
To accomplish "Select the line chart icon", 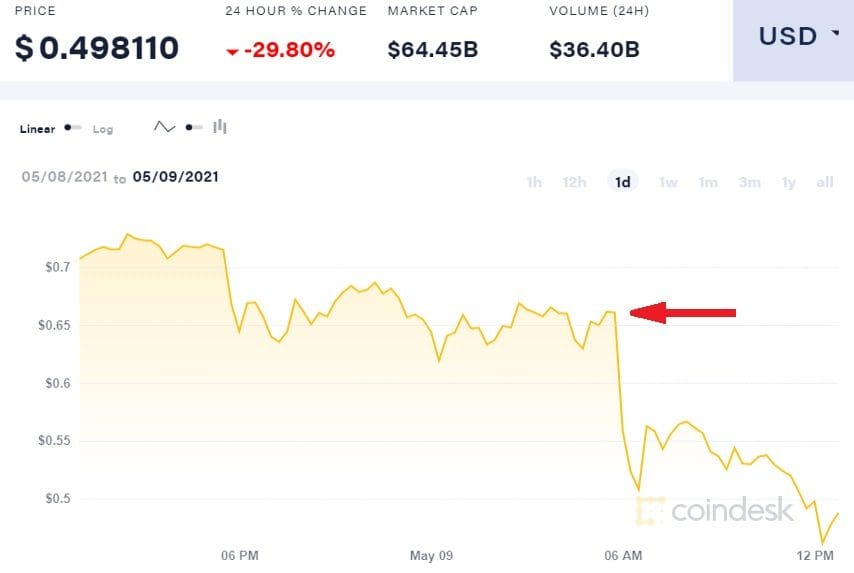I will click(164, 127).
